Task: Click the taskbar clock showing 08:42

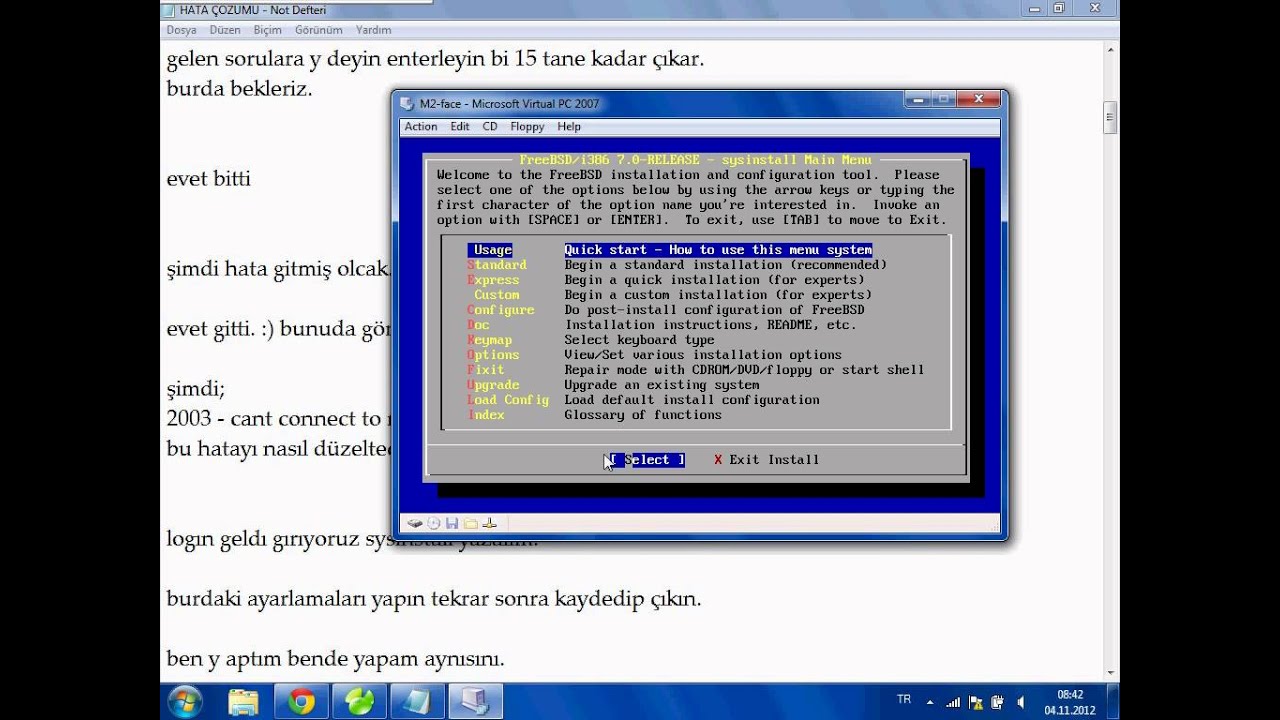Action: pos(1069,701)
